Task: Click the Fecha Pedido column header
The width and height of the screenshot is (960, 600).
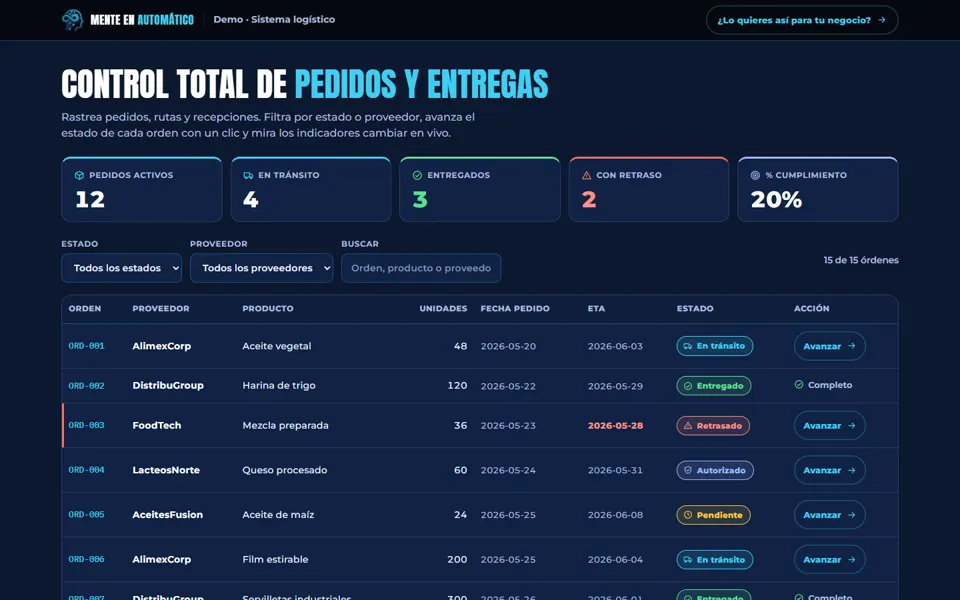Action: 515,309
